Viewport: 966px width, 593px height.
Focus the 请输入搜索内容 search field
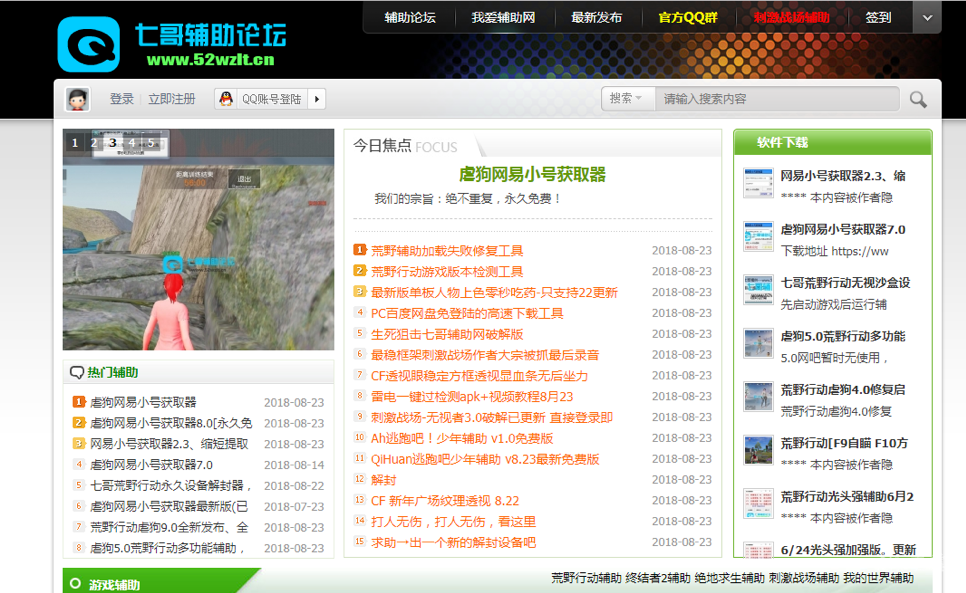point(776,99)
